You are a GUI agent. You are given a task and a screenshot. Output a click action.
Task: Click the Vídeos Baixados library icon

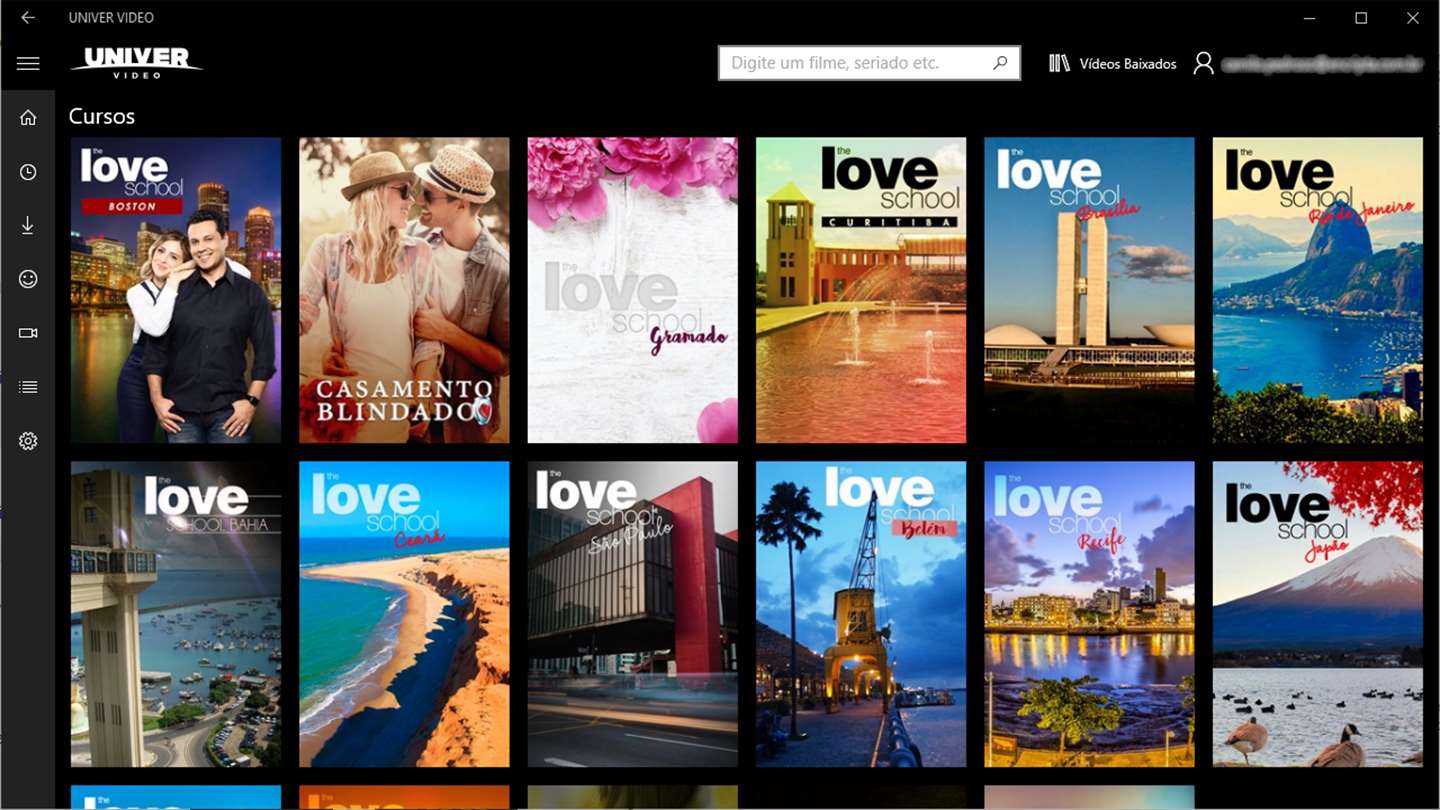(1059, 63)
